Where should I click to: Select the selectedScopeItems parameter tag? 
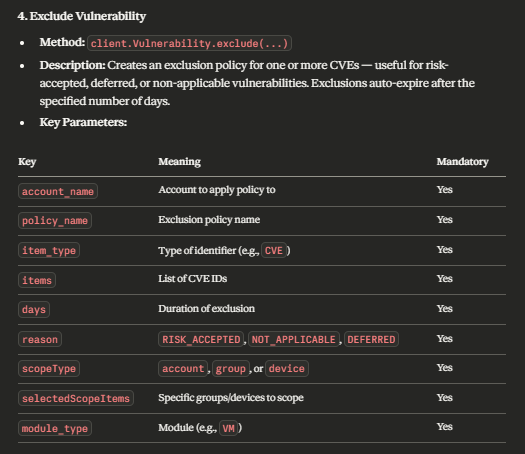click(76, 398)
